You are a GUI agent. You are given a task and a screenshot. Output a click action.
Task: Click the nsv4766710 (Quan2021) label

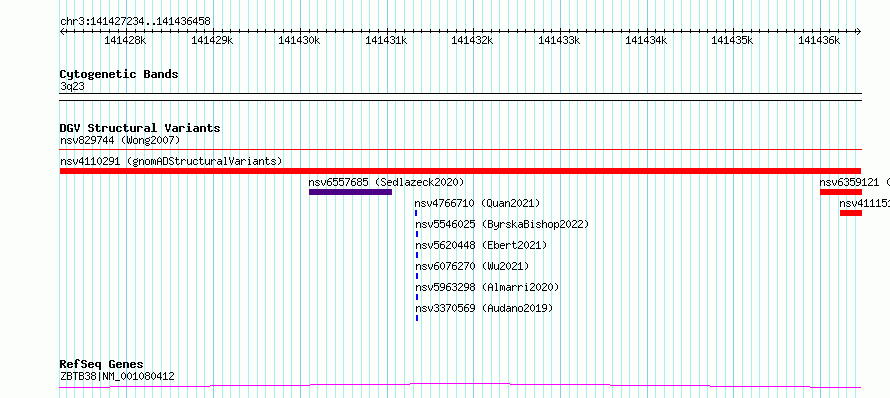tap(477, 203)
